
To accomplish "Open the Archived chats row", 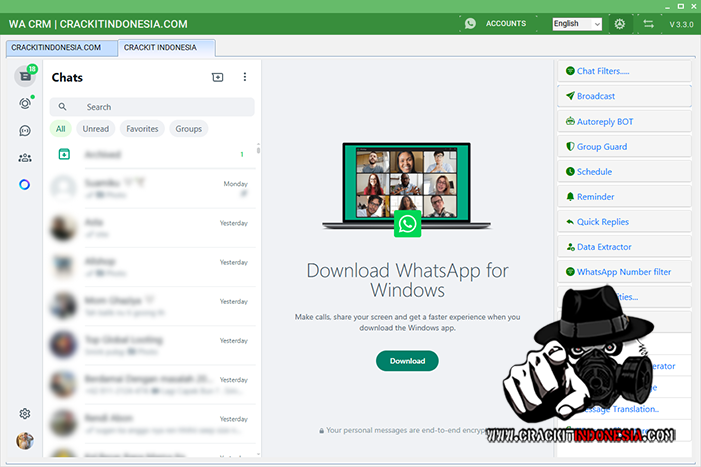I will coord(150,155).
